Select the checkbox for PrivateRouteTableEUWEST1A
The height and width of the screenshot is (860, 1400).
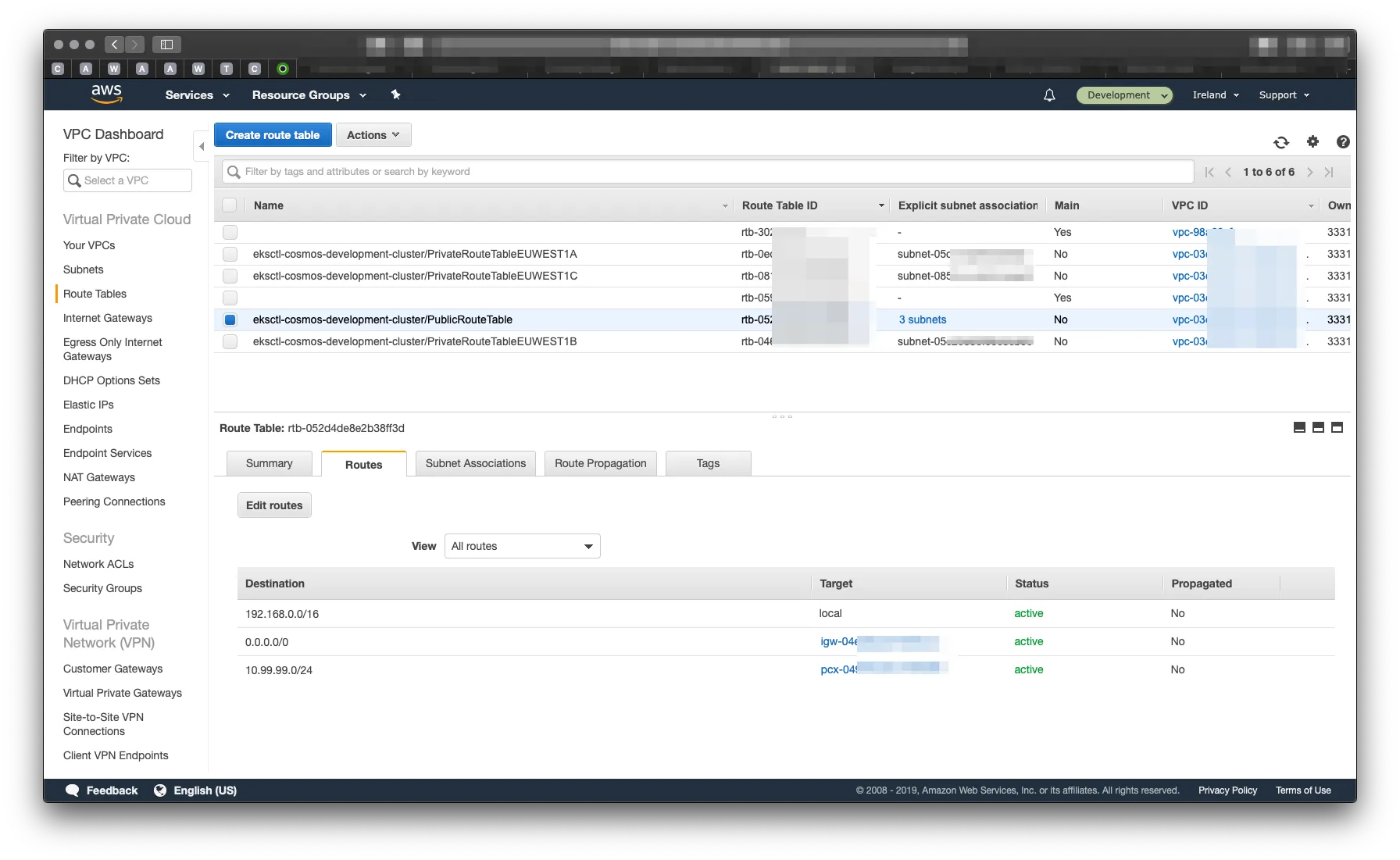pyautogui.click(x=230, y=254)
